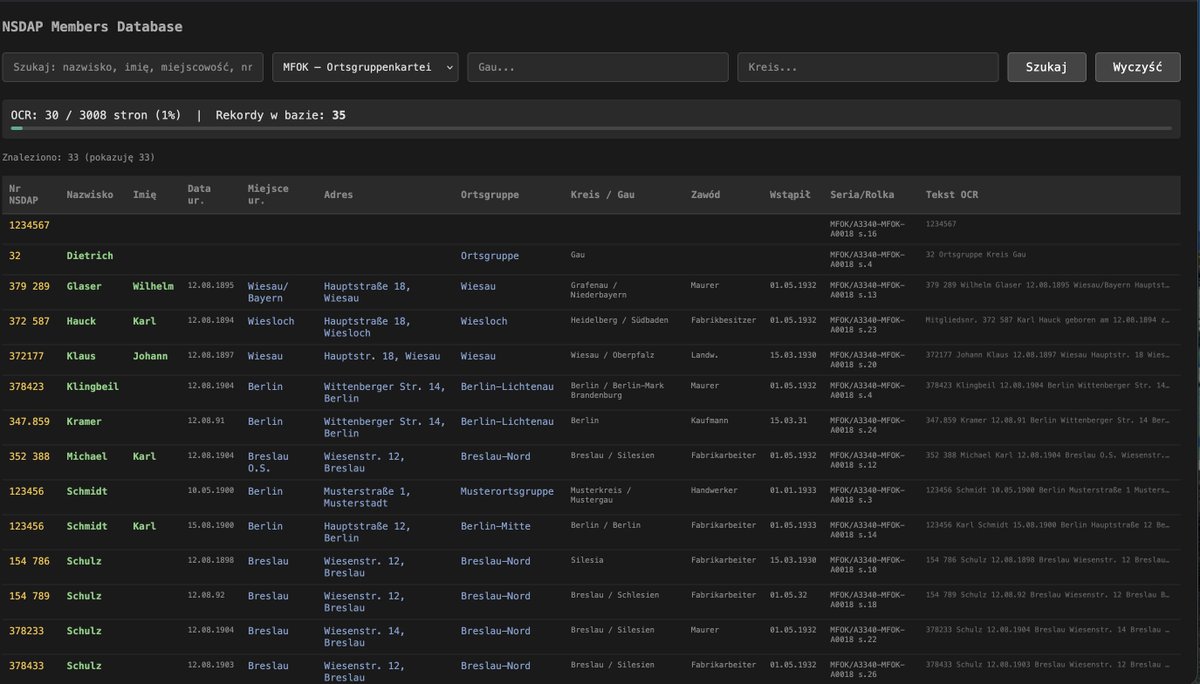Select member number 379 289
Viewport: 1200px width, 684px height.
pyautogui.click(x=29, y=286)
